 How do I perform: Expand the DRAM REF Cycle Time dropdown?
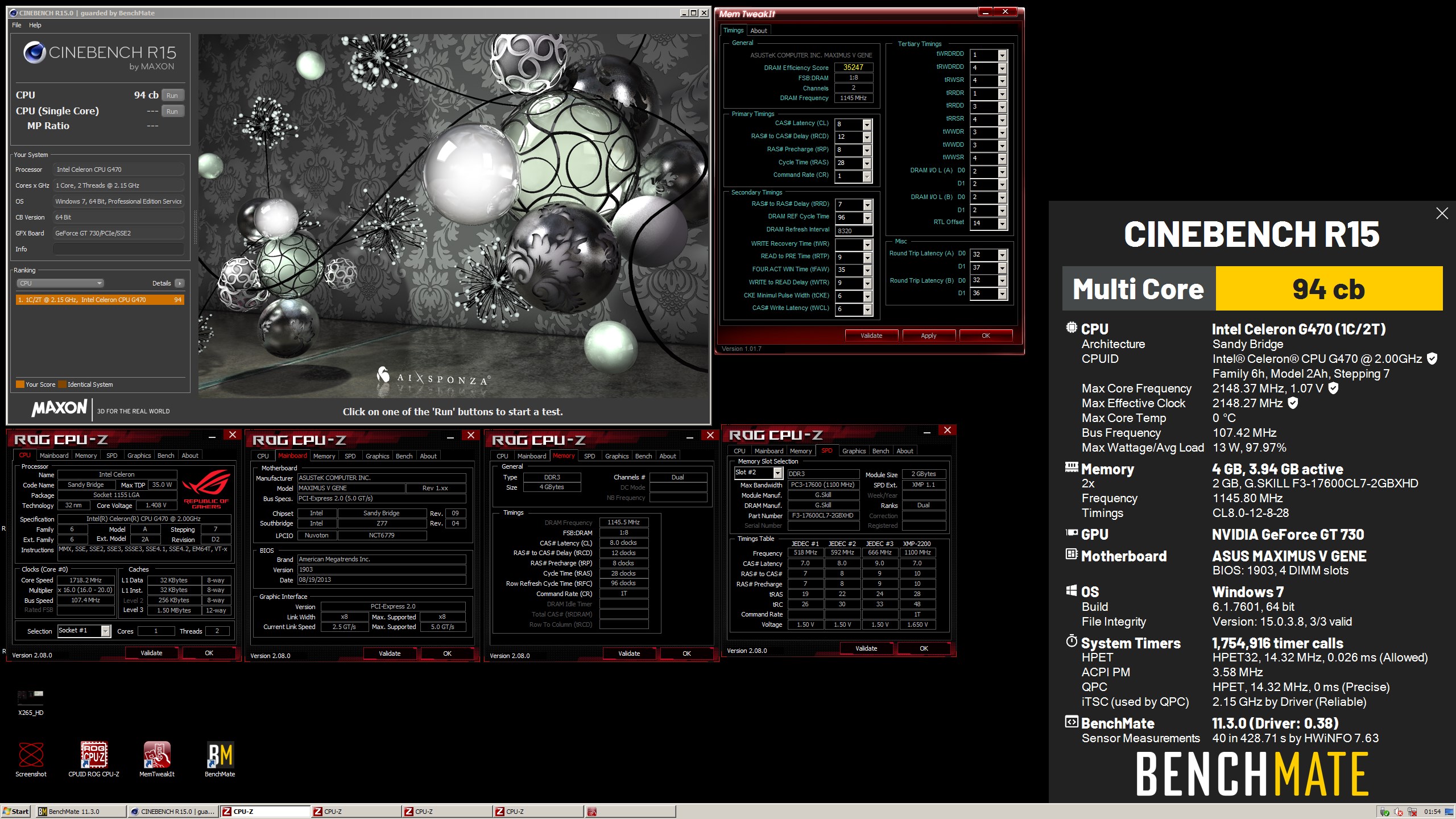(x=867, y=218)
